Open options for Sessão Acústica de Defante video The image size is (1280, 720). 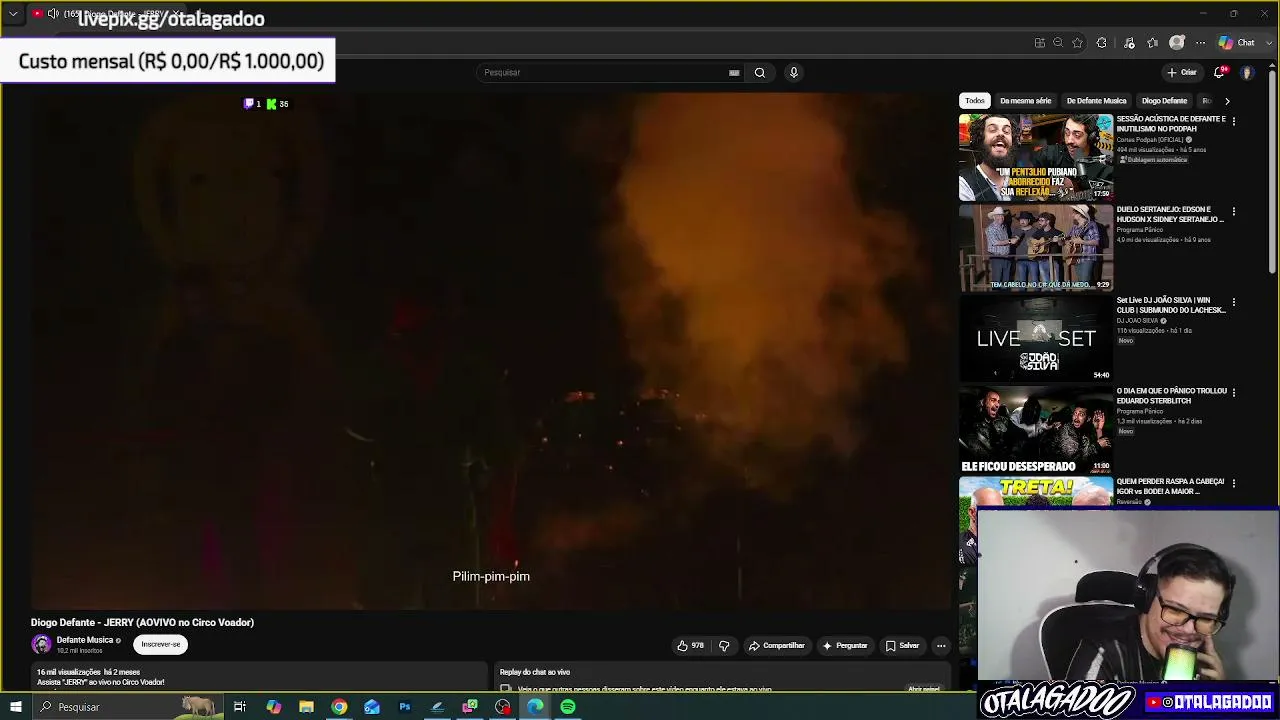pos(1234,121)
